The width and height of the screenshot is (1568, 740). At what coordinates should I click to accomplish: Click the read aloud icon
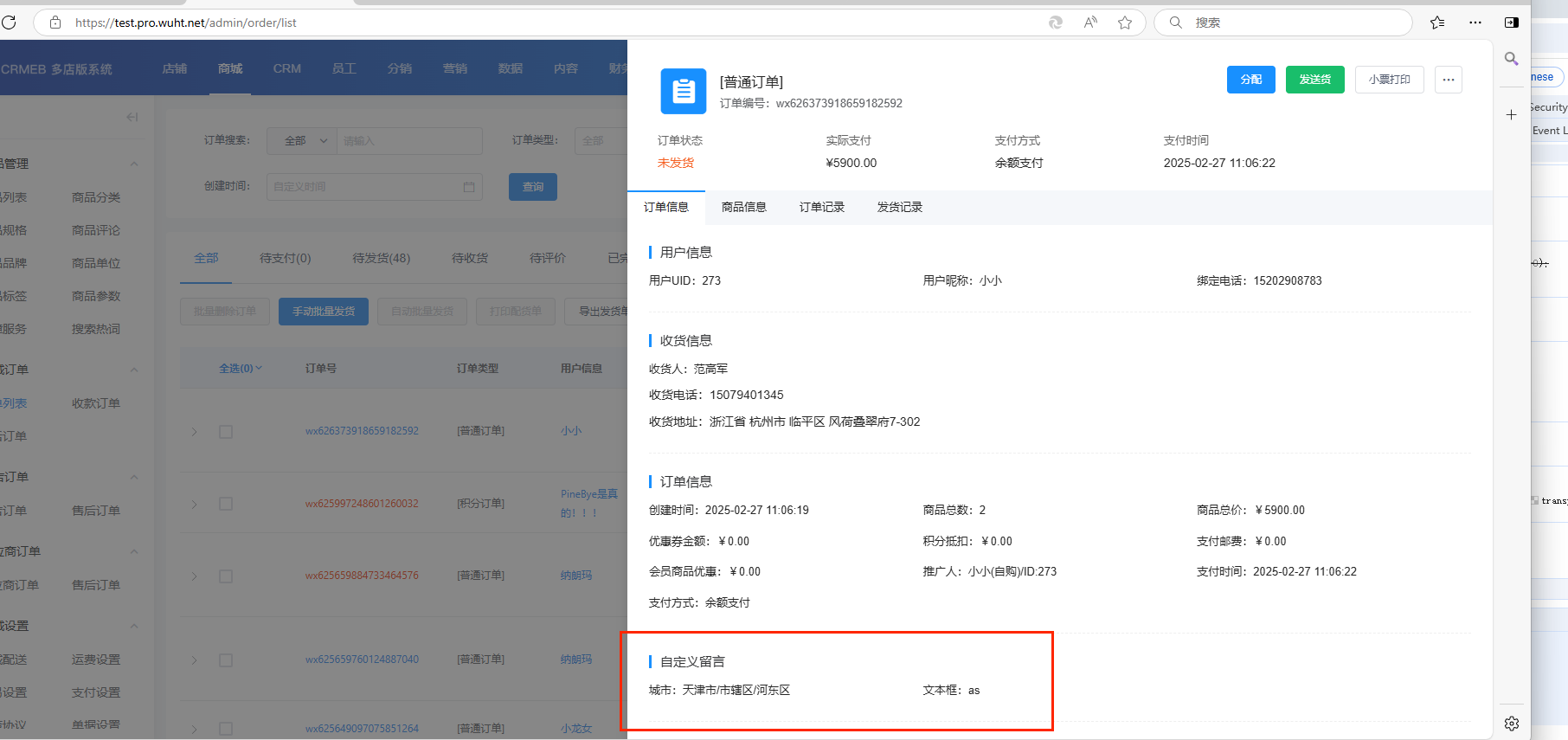pyautogui.click(x=1090, y=23)
